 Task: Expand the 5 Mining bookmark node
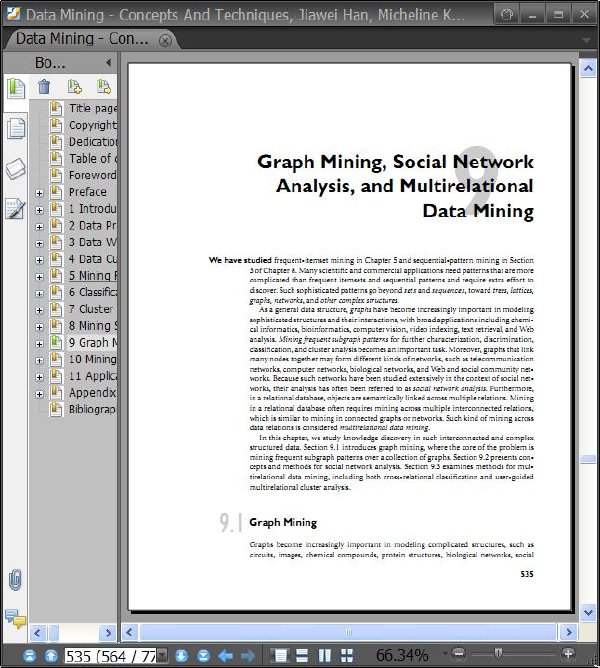(x=39, y=277)
